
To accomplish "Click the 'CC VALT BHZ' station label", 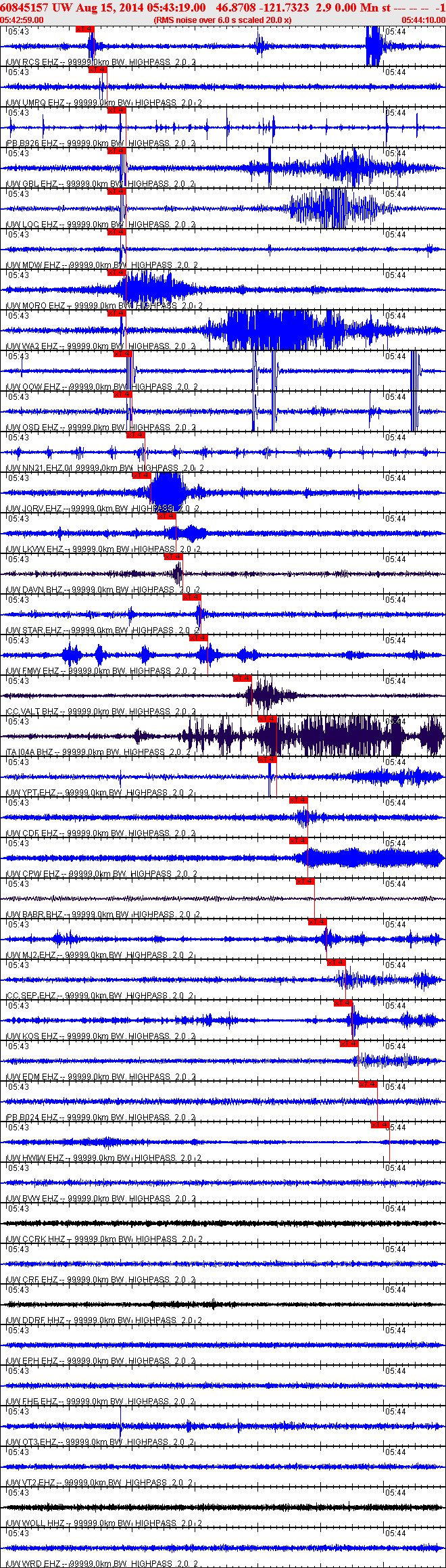I will [32, 712].
